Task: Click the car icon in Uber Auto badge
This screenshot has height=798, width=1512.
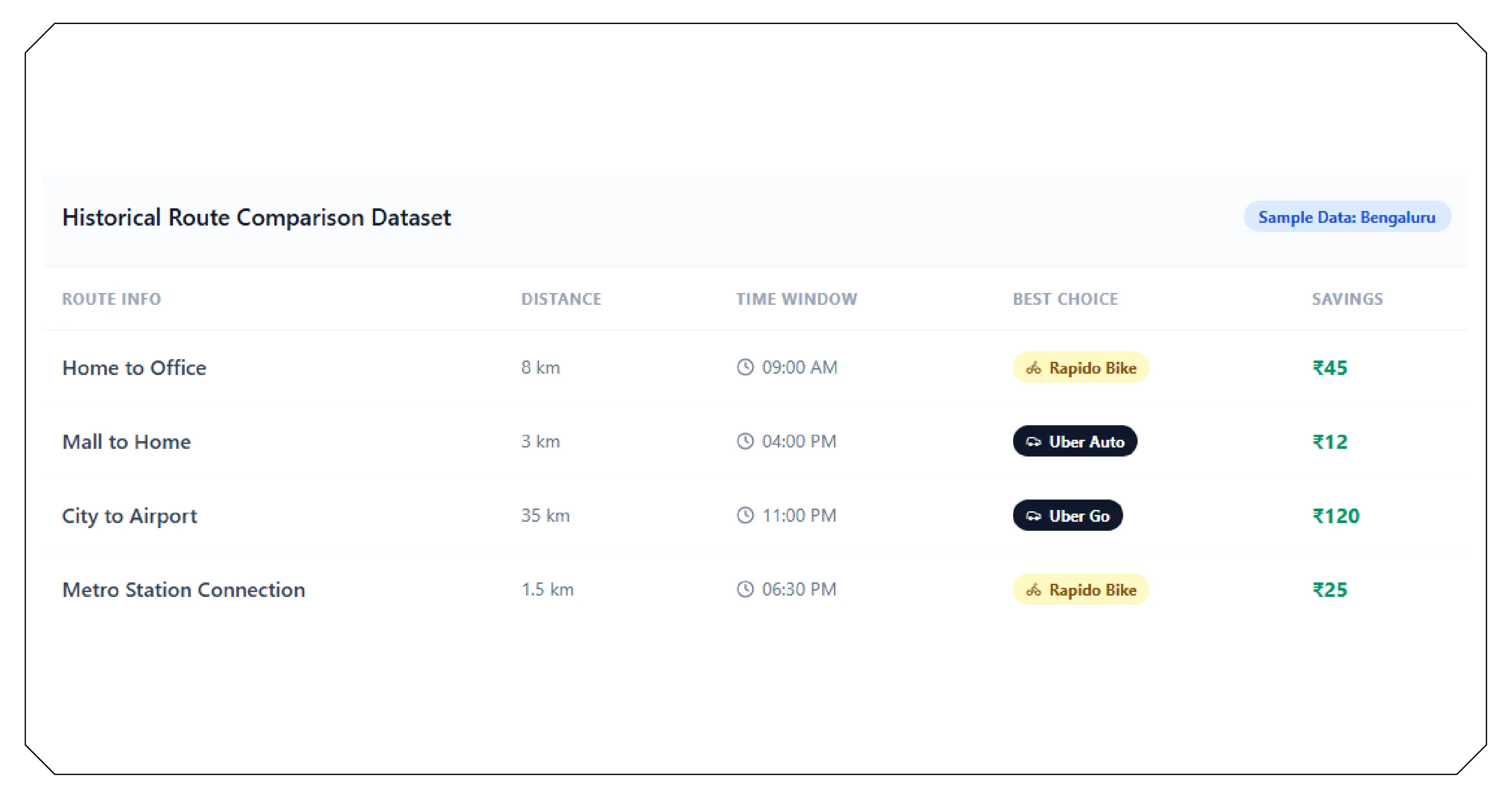Action: 1033,442
